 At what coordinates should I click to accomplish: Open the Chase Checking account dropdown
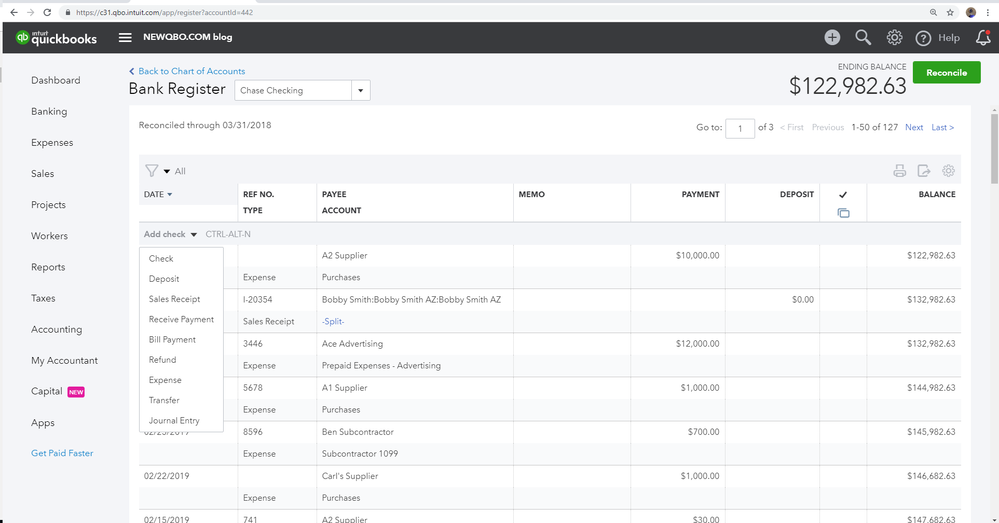click(x=361, y=91)
